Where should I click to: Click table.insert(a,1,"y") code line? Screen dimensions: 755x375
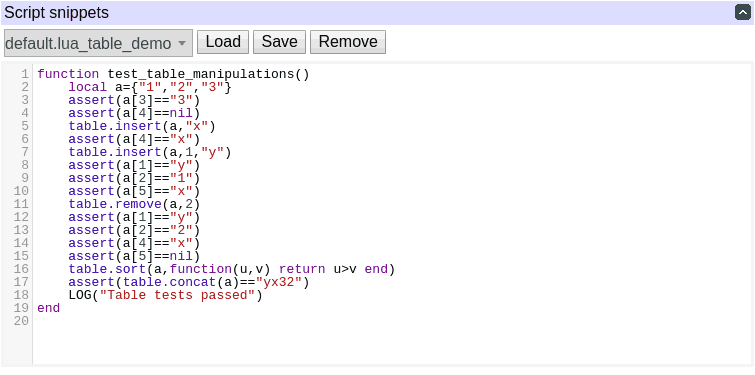150,152
